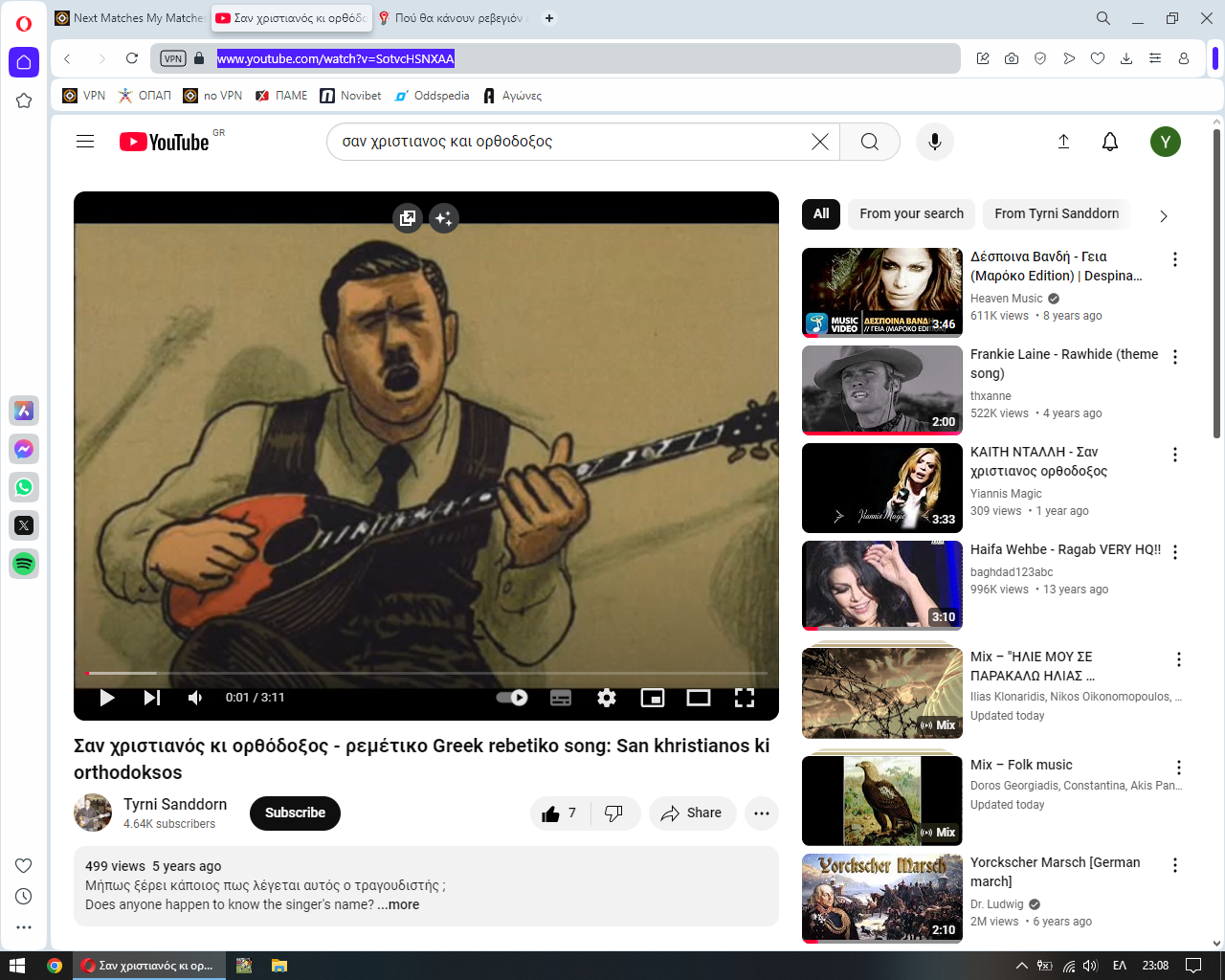This screenshot has height=980, width=1225.
Task: Subscribe to Tyrni Sanddorn channel
Action: pos(295,813)
